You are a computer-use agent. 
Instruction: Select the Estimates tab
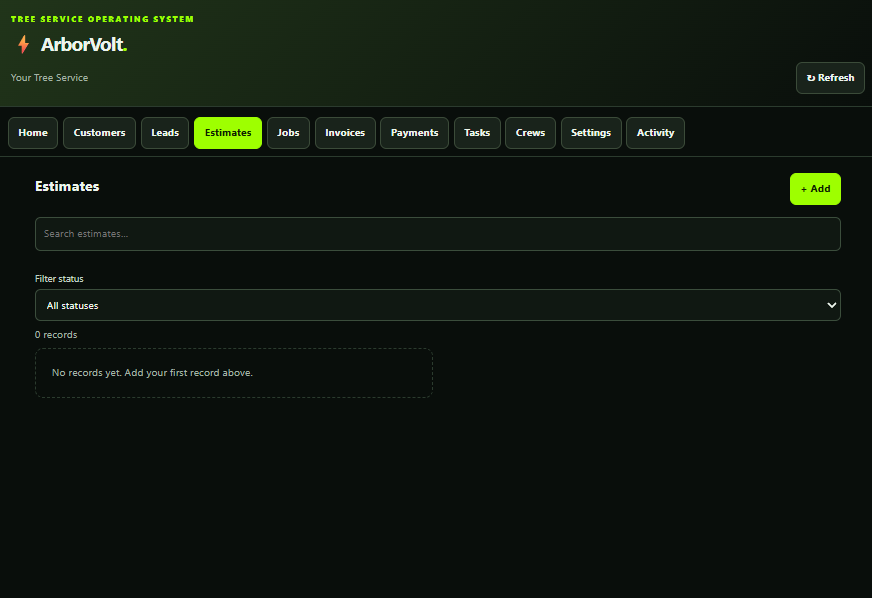pos(228,133)
